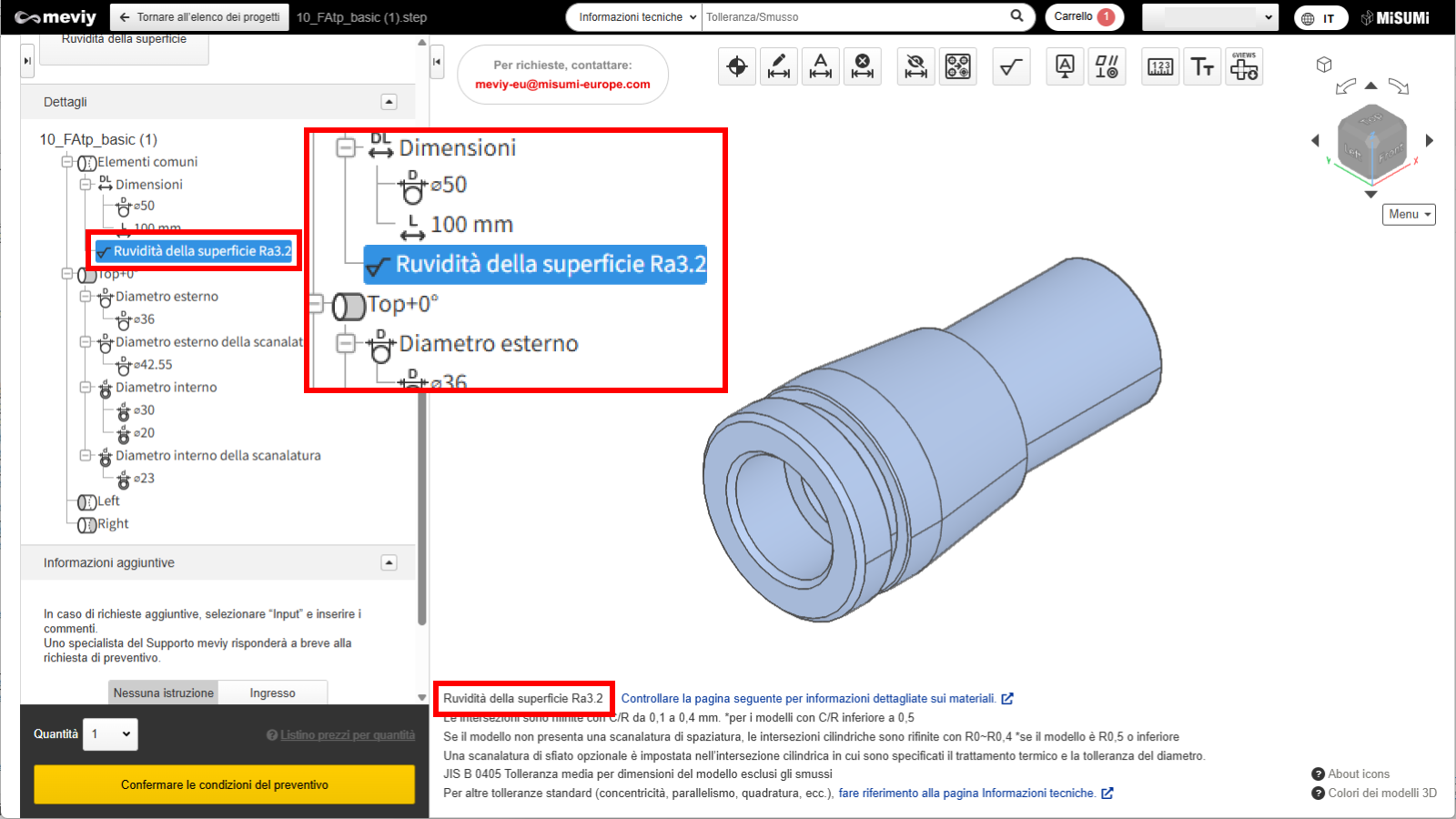Open the Informazioni tecniche dropdown

636,17
